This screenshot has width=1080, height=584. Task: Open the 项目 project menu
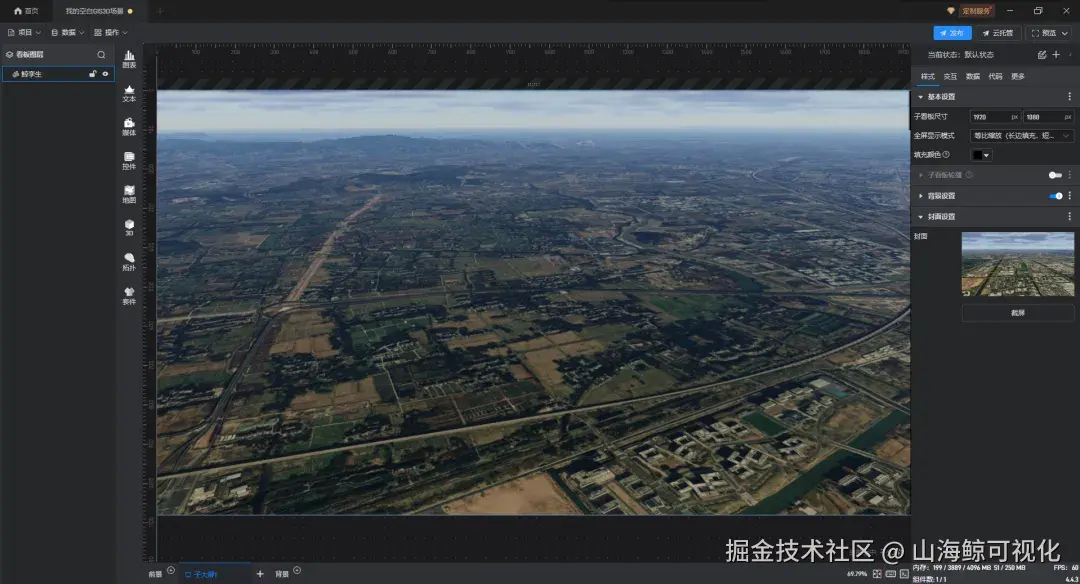[24, 32]
